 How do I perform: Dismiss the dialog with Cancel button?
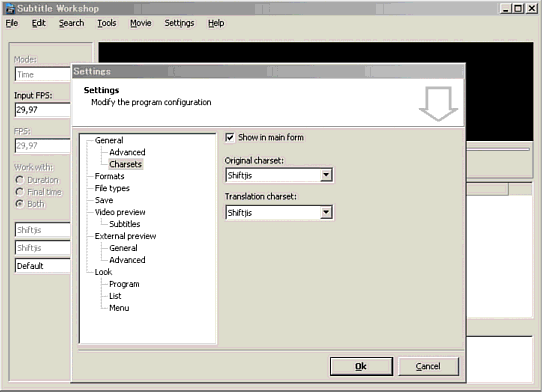pos(428,366)
